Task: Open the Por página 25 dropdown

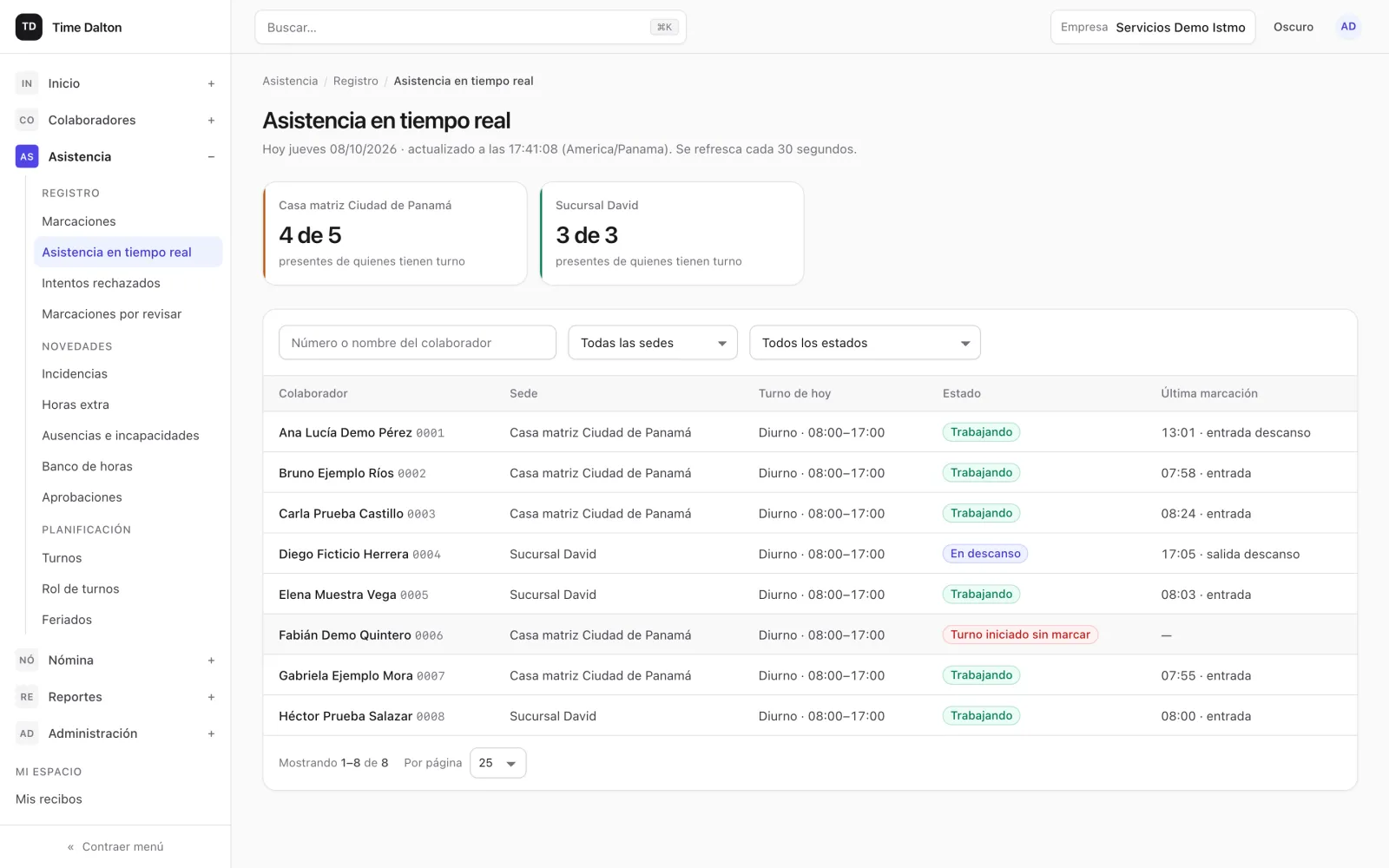Action: (497, 763)
